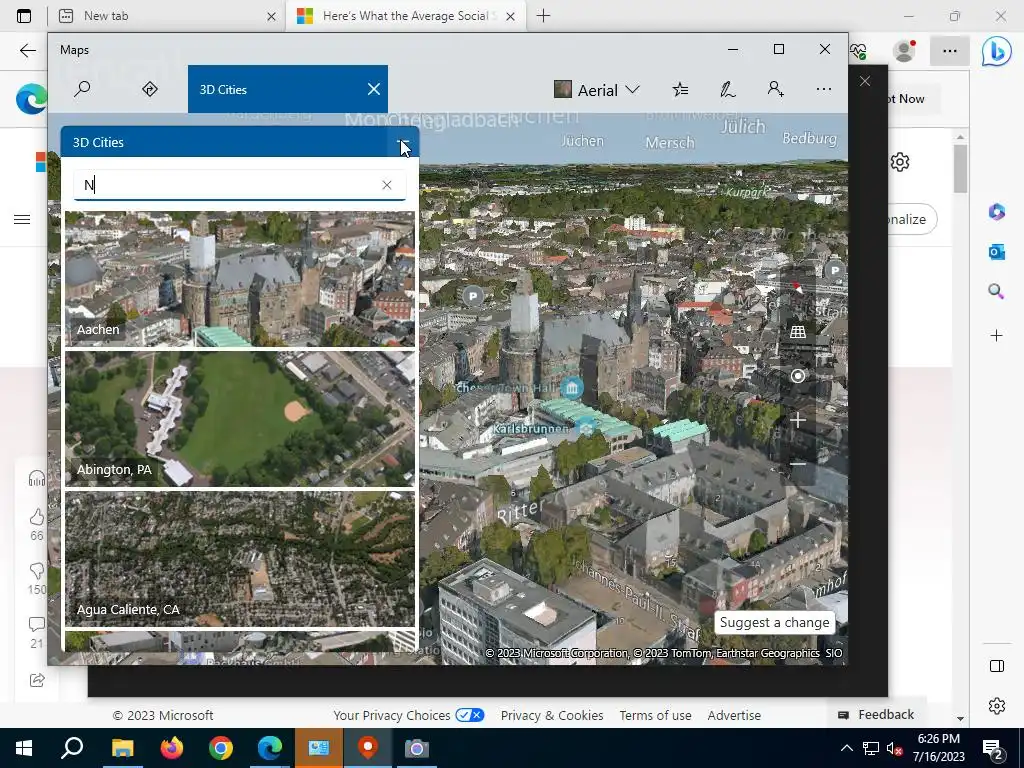The height and width of the screenshot is (768, 1024).
Task: Minimize the 3D Cities panel
Action: [402, 142]
